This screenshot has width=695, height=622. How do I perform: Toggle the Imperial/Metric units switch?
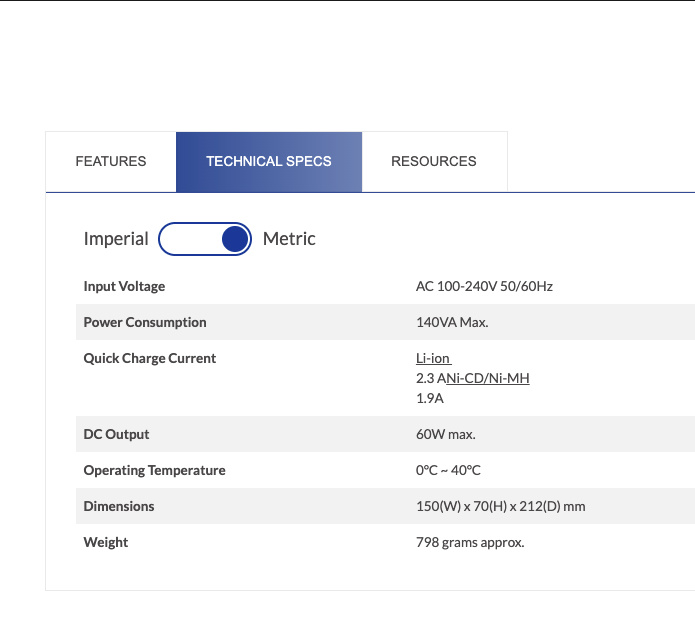point(205,239)
